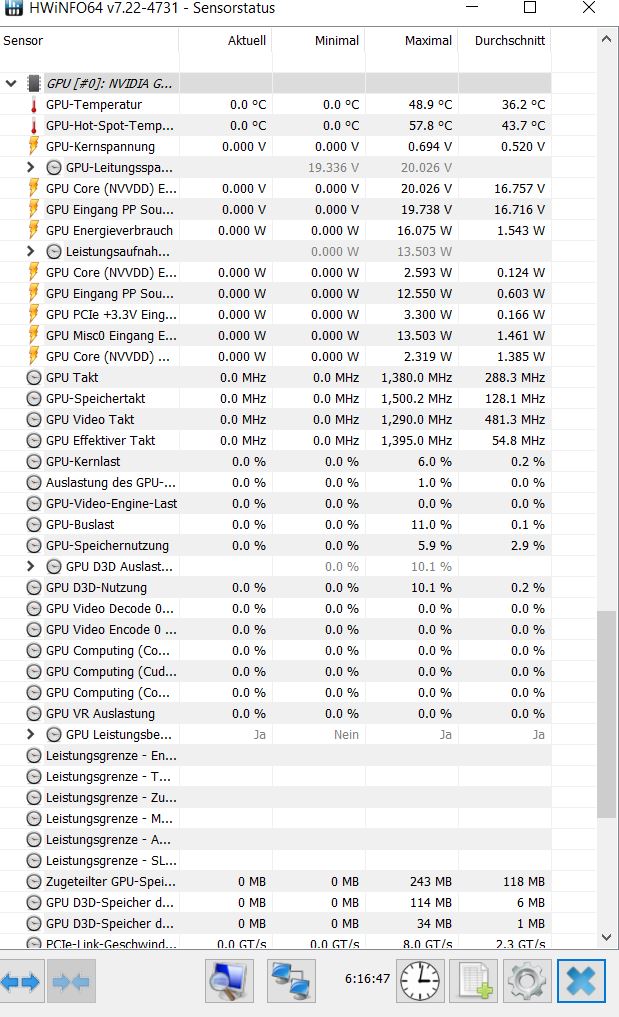Select the PCIe-Link-Geschwind... row
Screen dimensions: 619x1017
(x=276, y=943)
